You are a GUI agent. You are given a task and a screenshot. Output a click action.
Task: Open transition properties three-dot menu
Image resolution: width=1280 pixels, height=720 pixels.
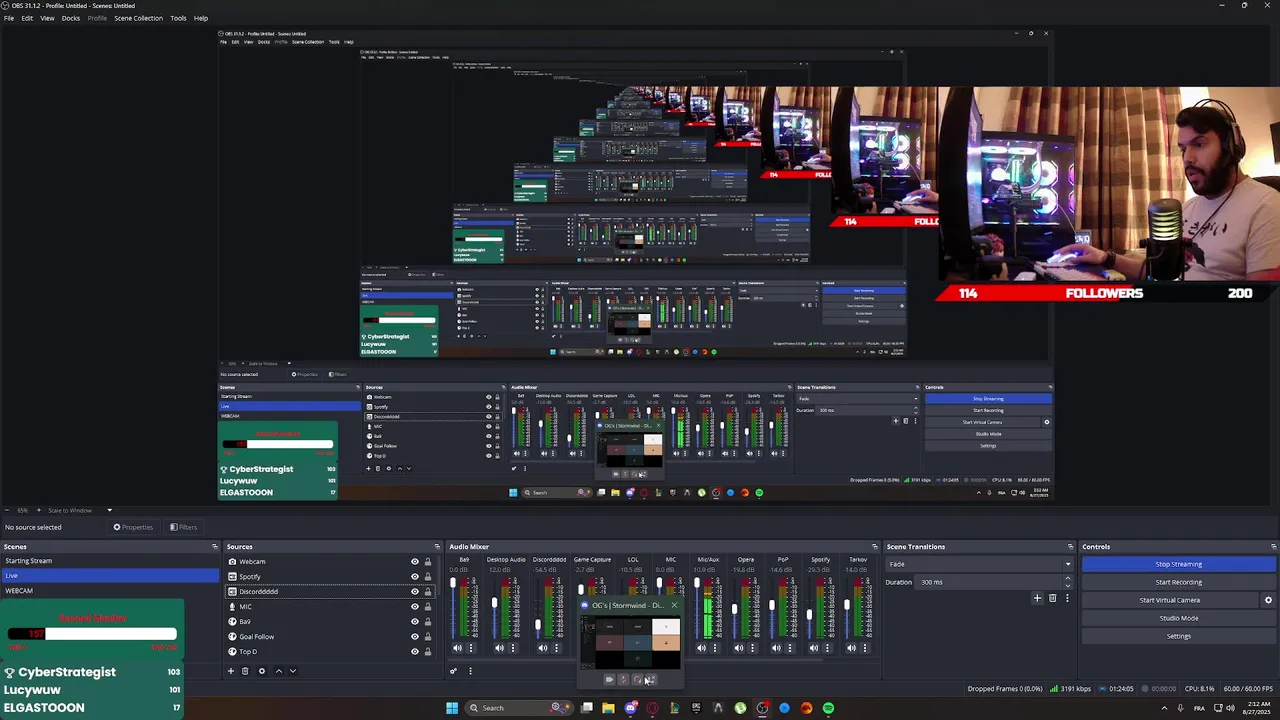(1066, 598)
